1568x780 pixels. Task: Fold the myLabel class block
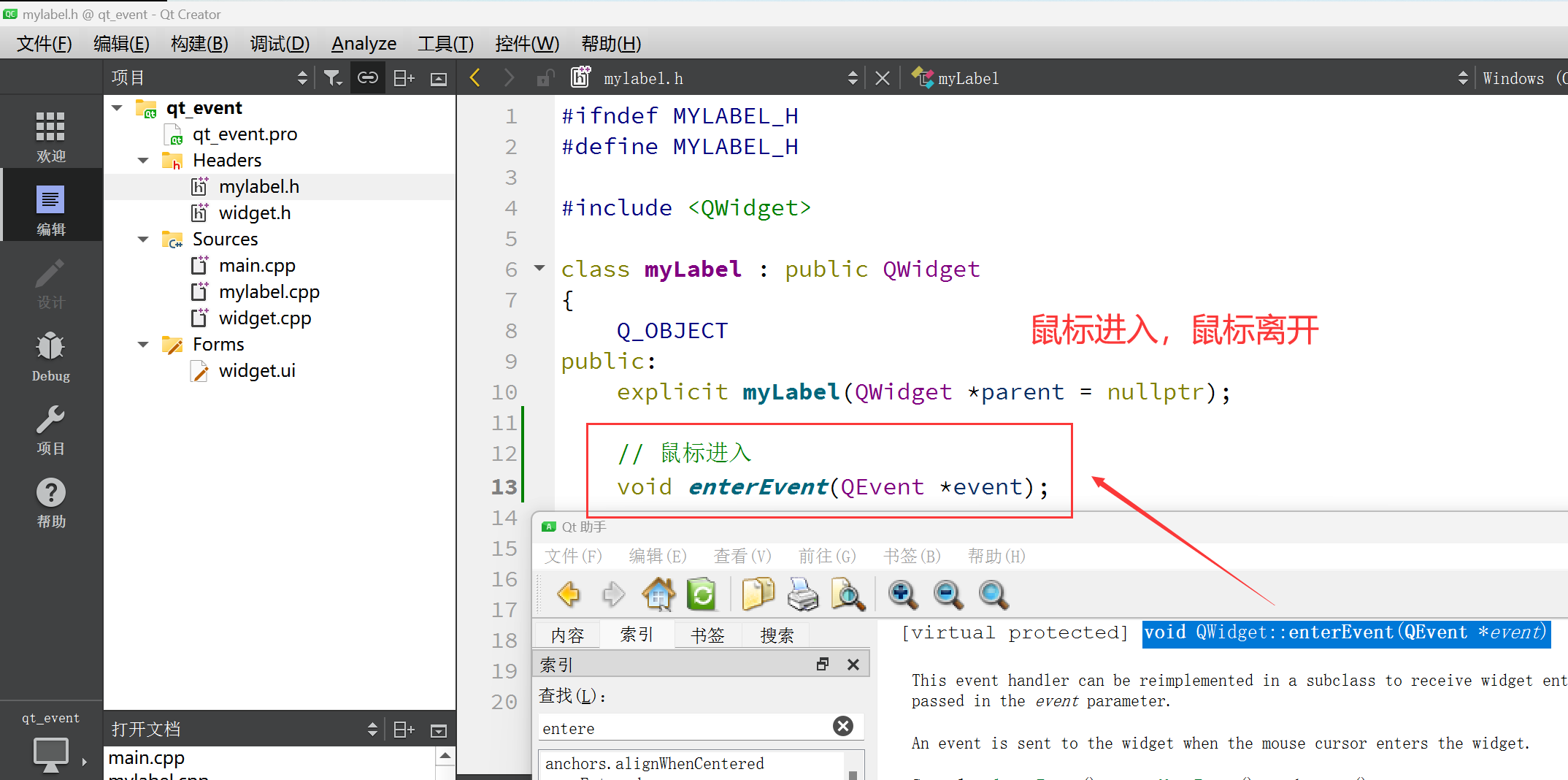tap(539, 268)
